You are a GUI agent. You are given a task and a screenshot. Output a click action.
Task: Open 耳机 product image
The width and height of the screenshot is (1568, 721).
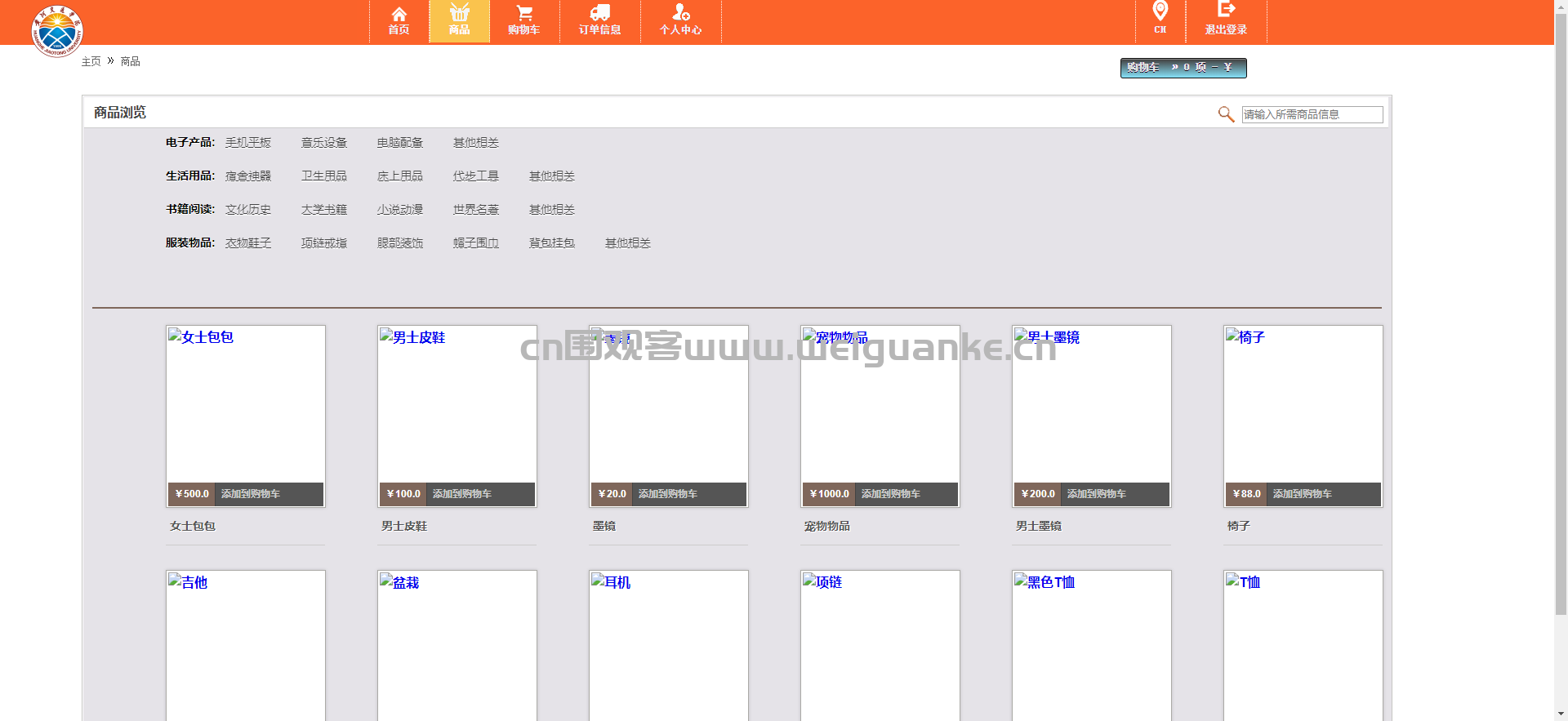[669, 646]
